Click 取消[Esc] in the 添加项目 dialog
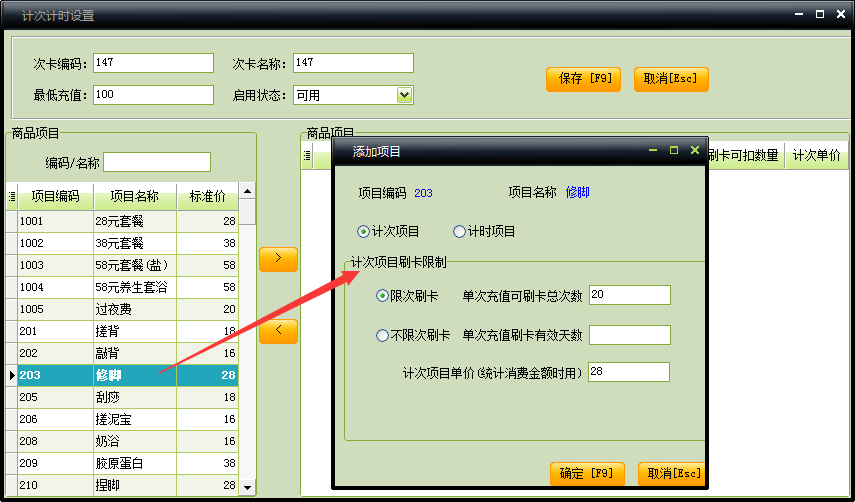855x502 pixels. click(672, 474)
